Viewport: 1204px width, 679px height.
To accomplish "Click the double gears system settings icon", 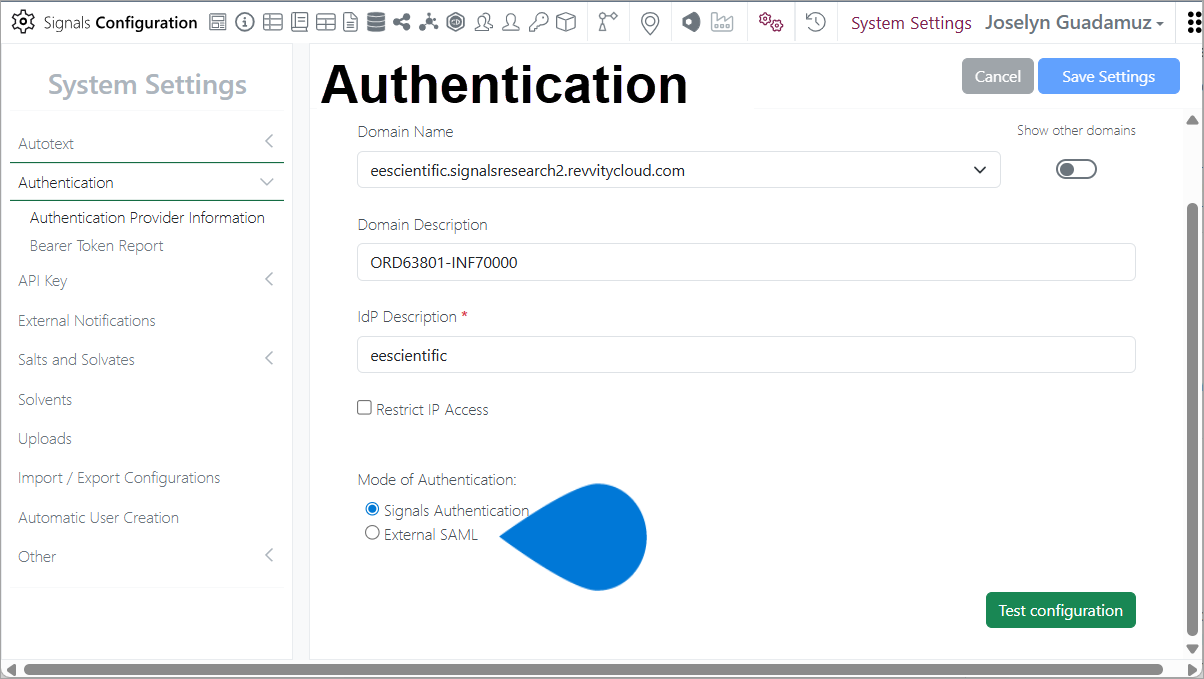I will coord(770,22).
